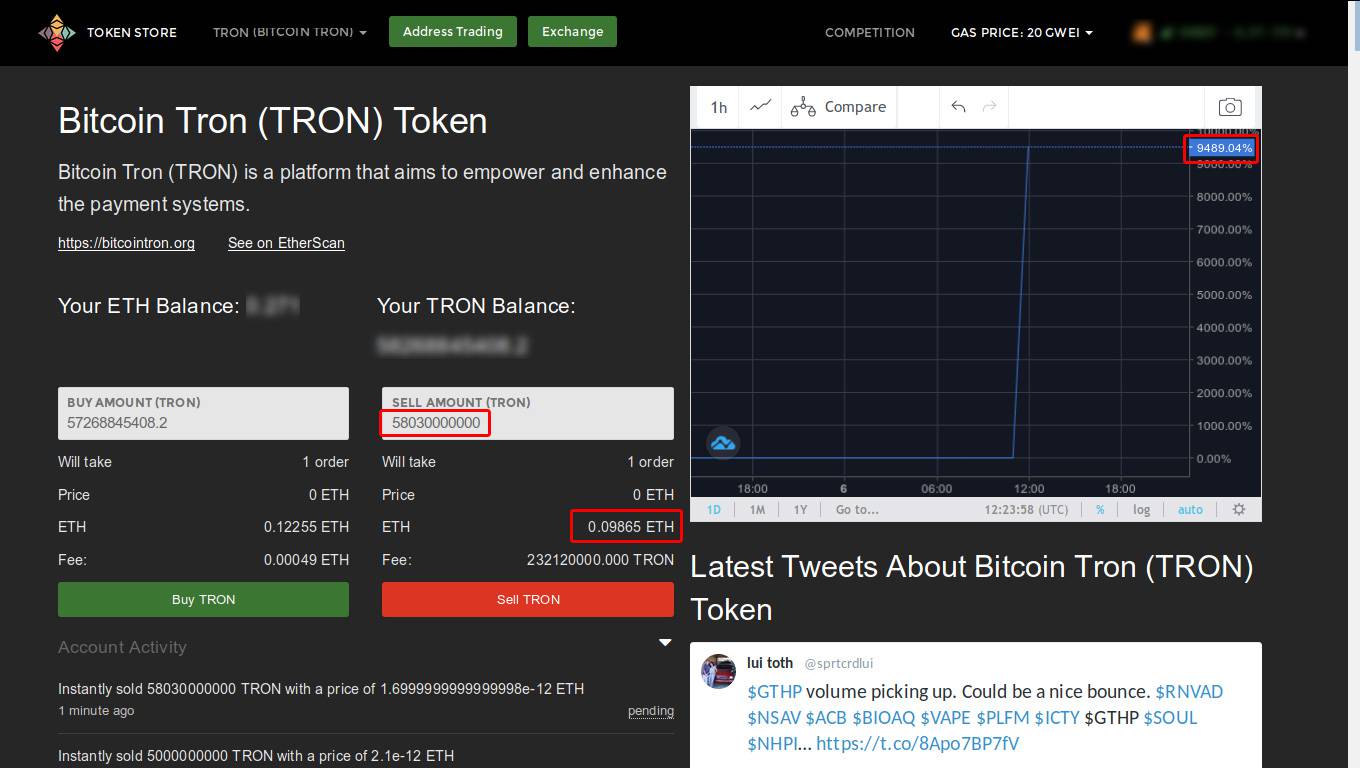The image size is (1360, 768).
Task: Click the chart style line icon
Action: (x=761, y=106)
